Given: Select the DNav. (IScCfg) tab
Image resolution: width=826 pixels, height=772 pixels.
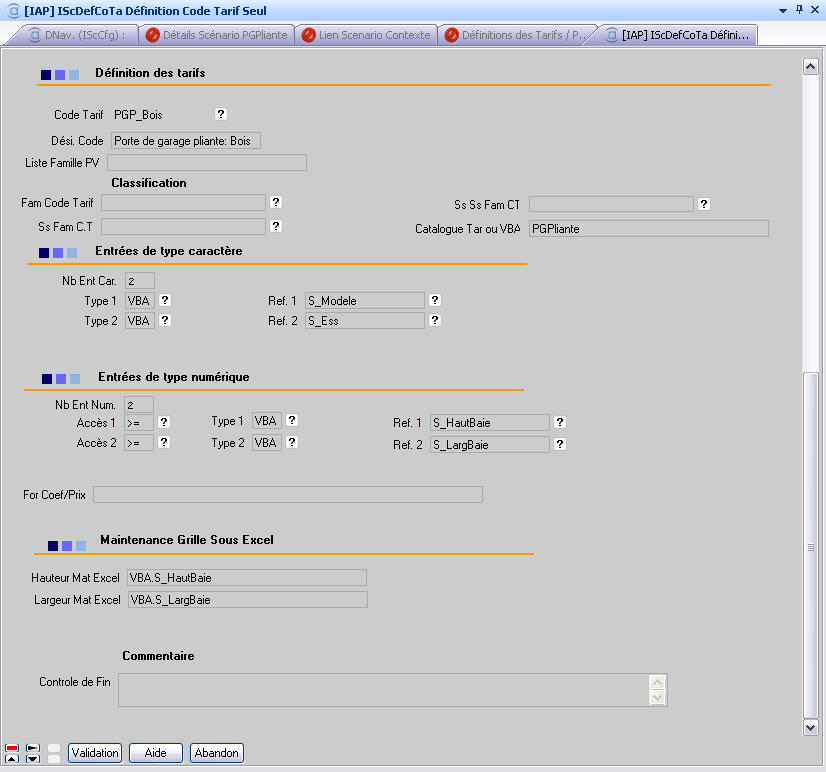Looking at the screenshot, I should 78,35.
